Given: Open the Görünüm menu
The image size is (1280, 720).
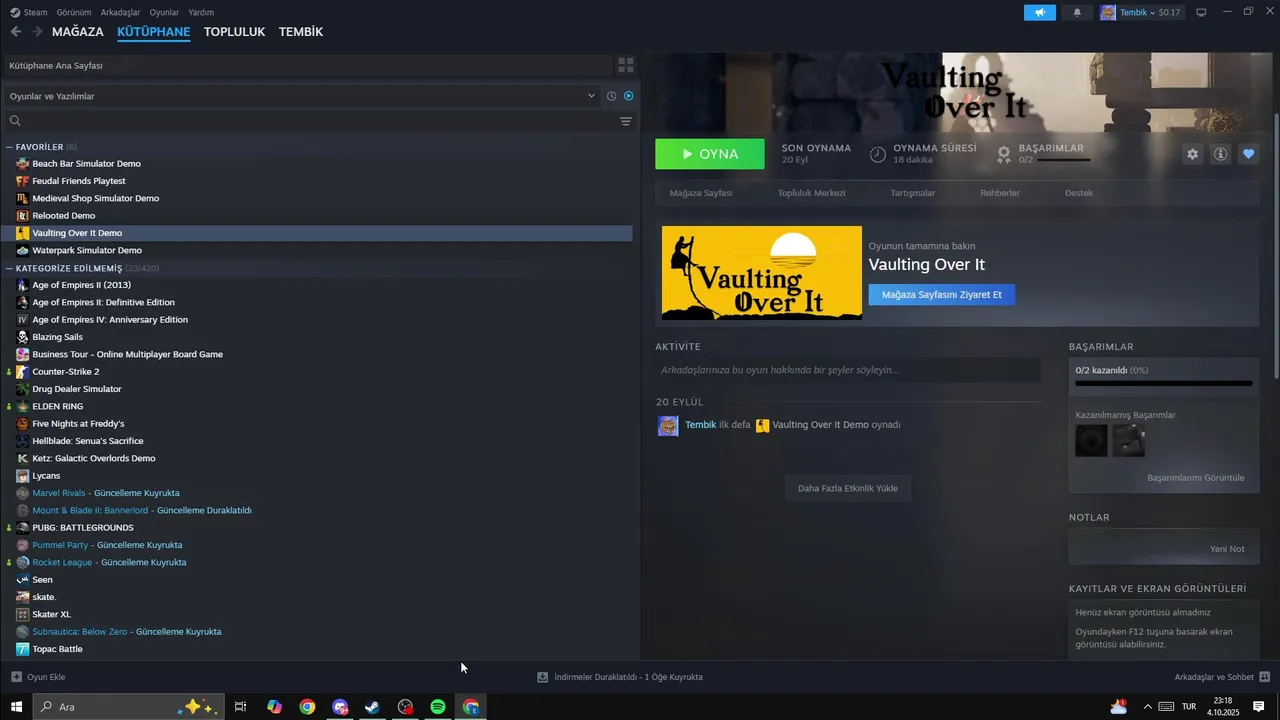Looking at the screenshot, I should (74, 12).
